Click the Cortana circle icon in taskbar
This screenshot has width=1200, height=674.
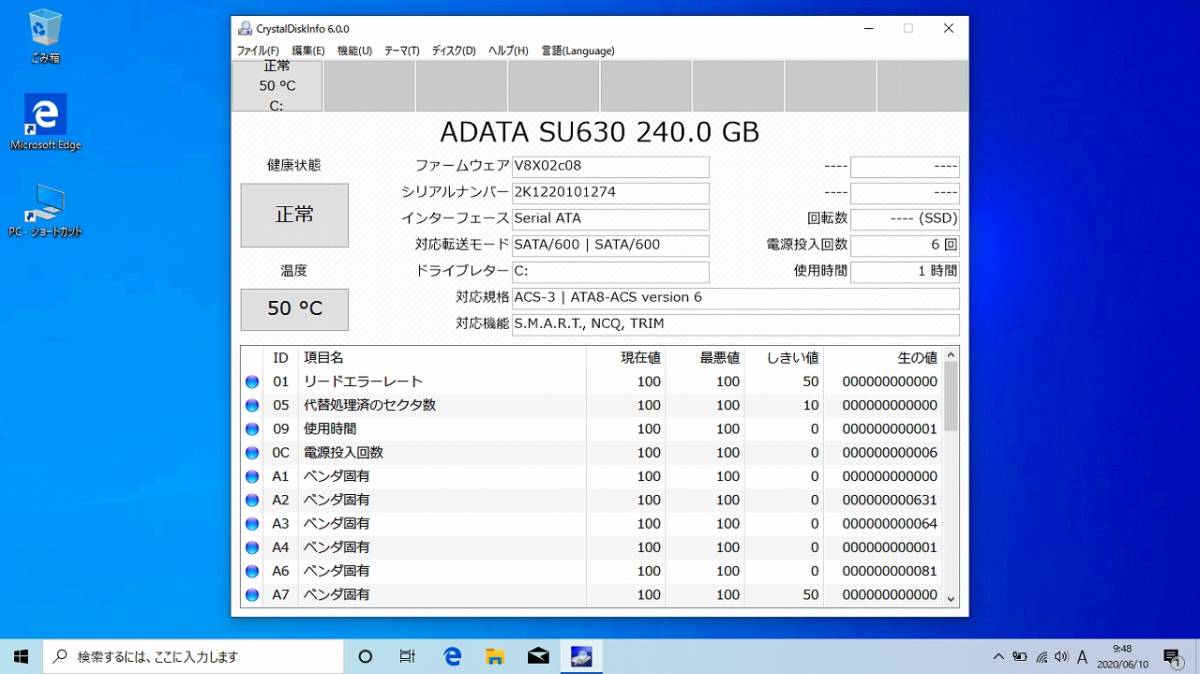click(365, 657)
